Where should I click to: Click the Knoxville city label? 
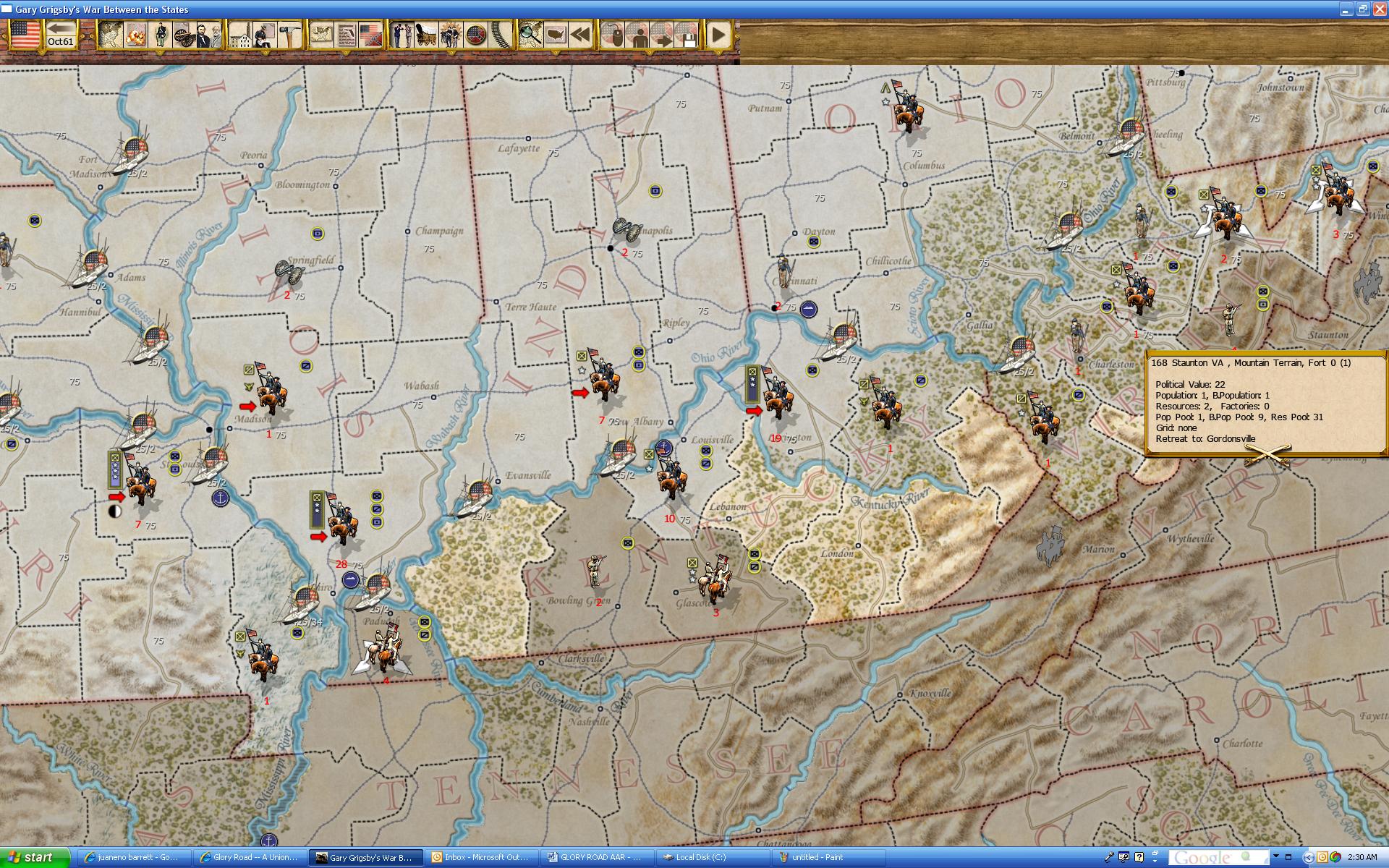coord(930,693)
